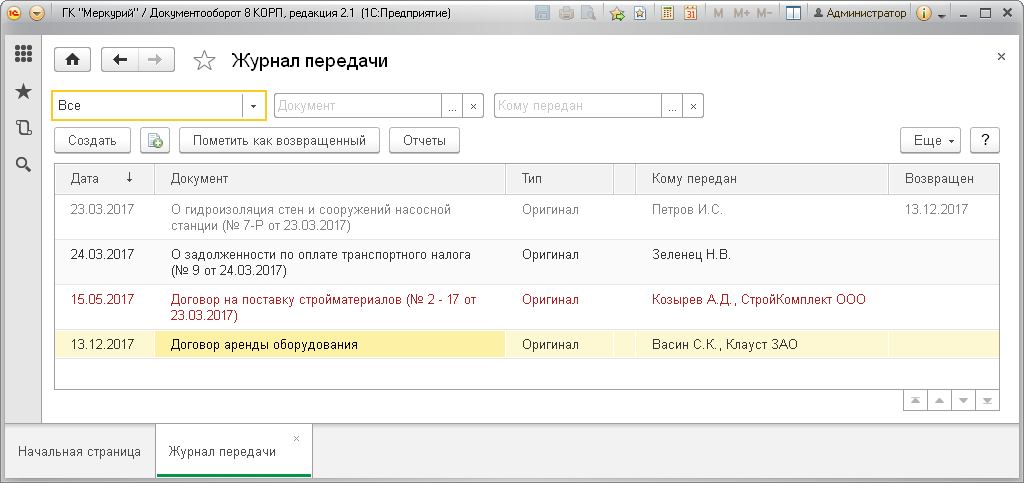Viewport: 1024px width, 483px height.
Task: Click the Print icon in title bar
Action: coord(566,13)
